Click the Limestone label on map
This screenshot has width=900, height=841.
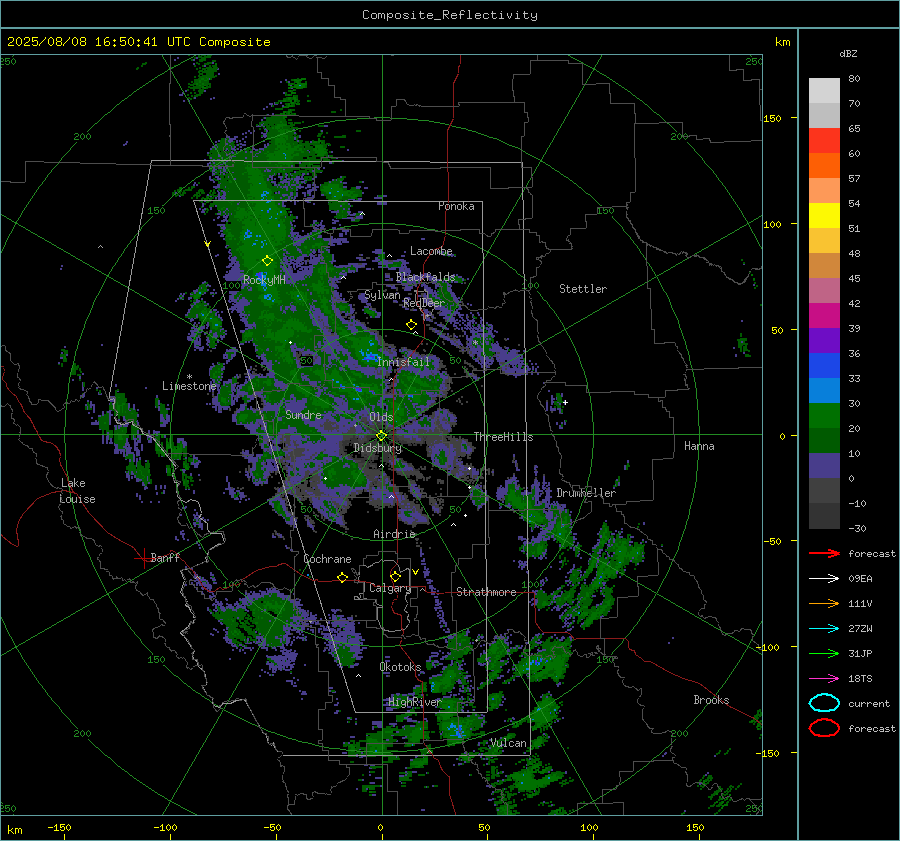pyautogui.click(x=189, y=386)
